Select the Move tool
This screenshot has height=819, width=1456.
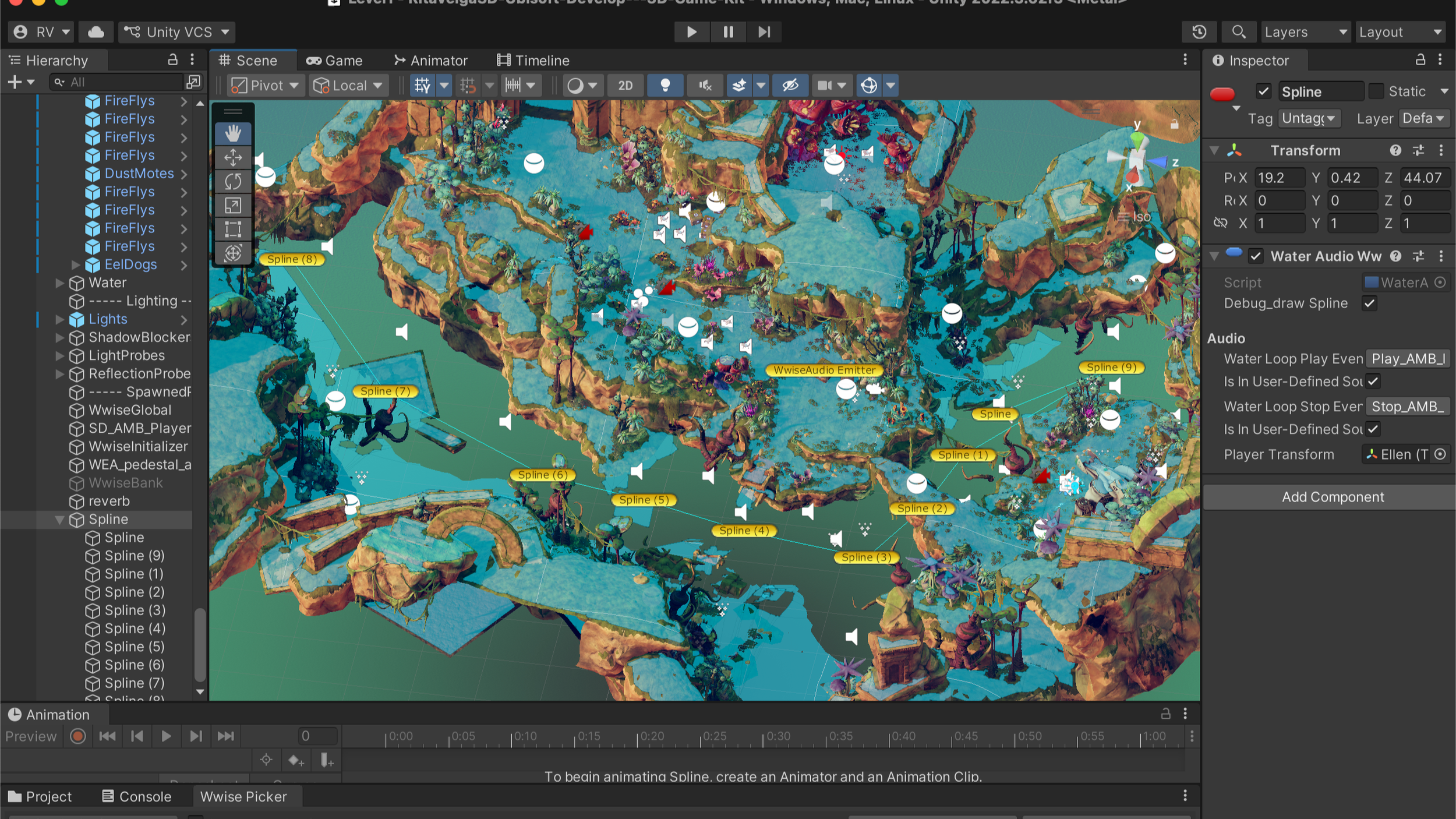[x=233, y=157]
